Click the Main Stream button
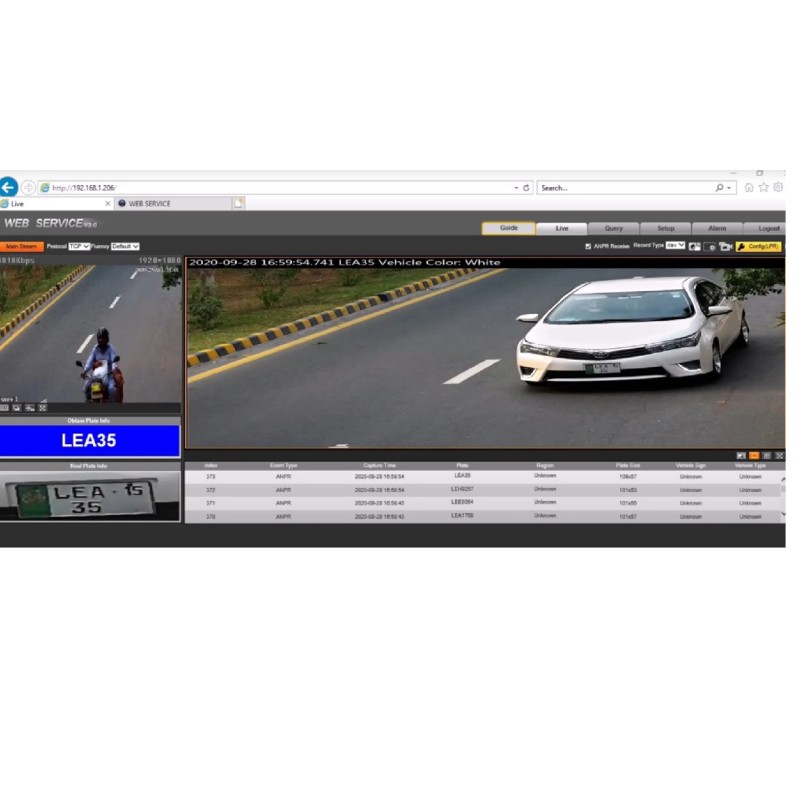This screenshot has width=800, height=800. pyautogui.click(x=22, y=246)
